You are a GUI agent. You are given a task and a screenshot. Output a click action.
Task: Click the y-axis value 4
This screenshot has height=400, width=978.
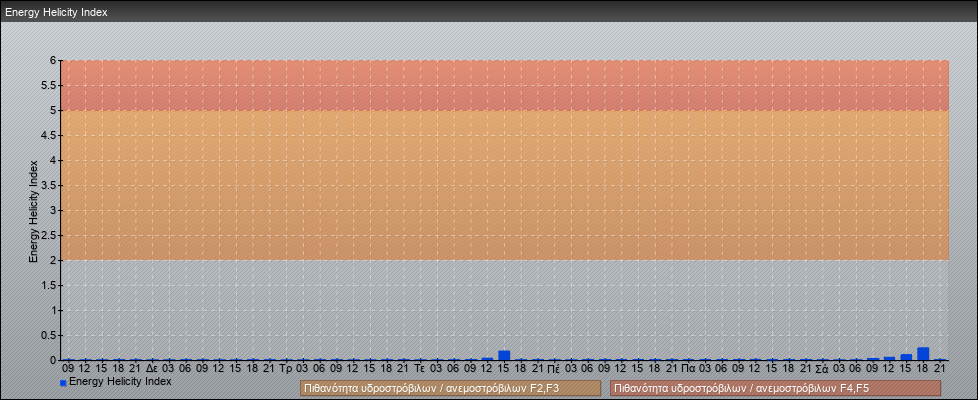(54, 160)
